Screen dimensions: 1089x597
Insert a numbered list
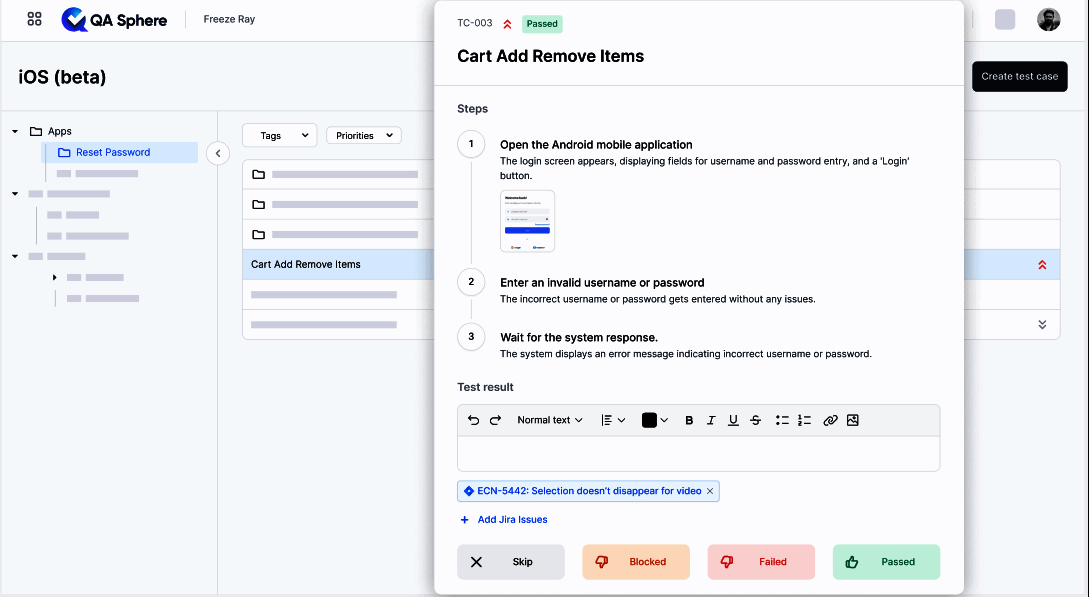tap(805, 421)
